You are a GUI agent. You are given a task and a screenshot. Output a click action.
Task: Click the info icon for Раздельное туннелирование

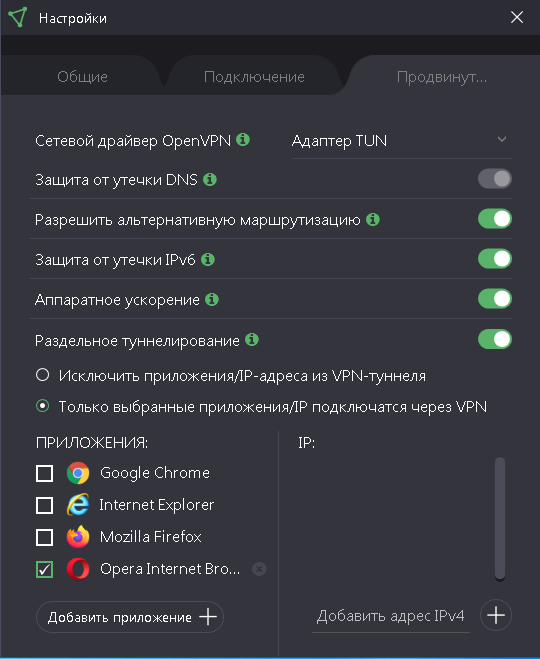click(x=252, y=340)
